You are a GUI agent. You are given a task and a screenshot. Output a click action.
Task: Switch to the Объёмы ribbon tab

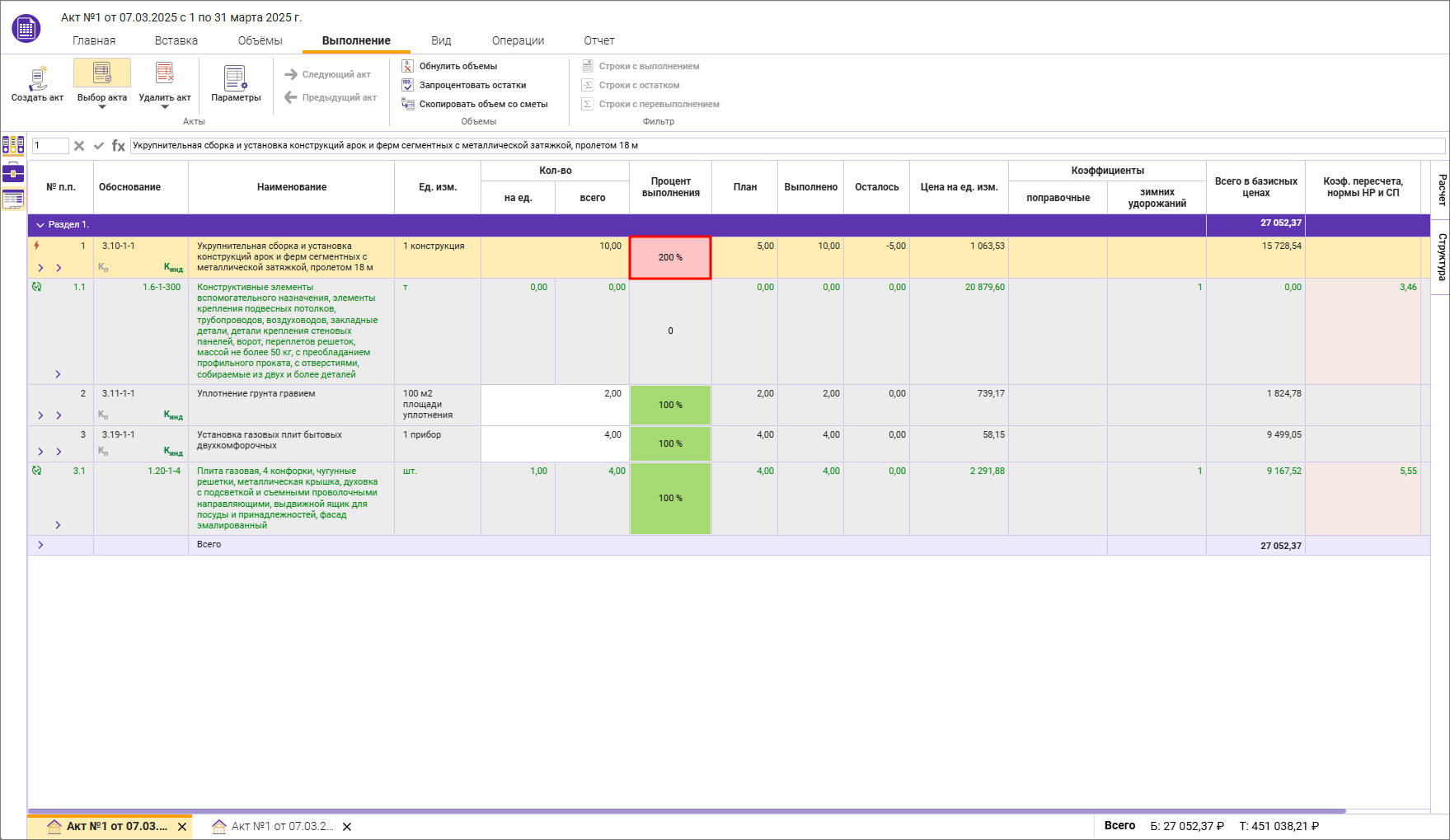[260, 40]
